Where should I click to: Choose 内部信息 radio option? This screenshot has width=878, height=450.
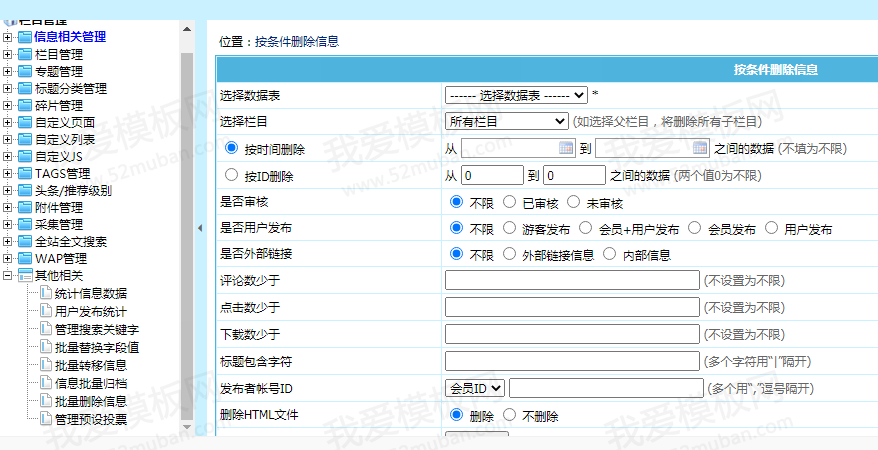point(609,254)
